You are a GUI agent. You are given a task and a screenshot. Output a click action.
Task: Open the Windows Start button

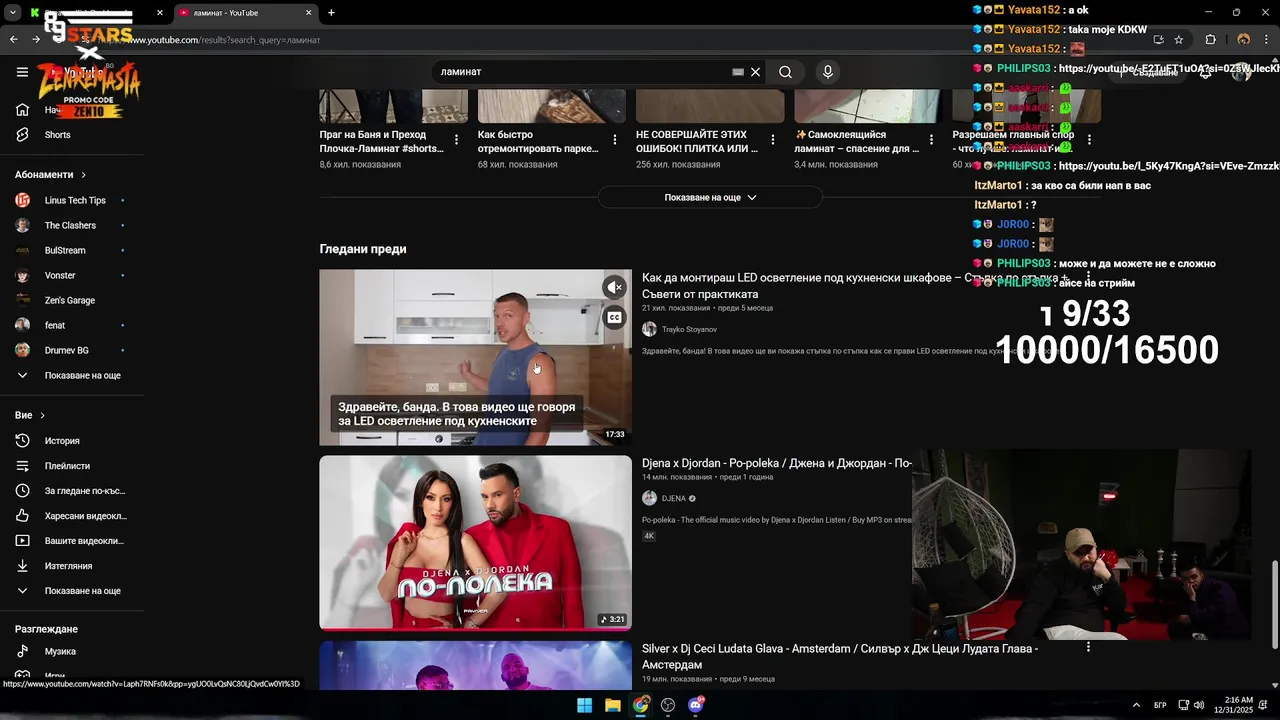click(584, 705)
